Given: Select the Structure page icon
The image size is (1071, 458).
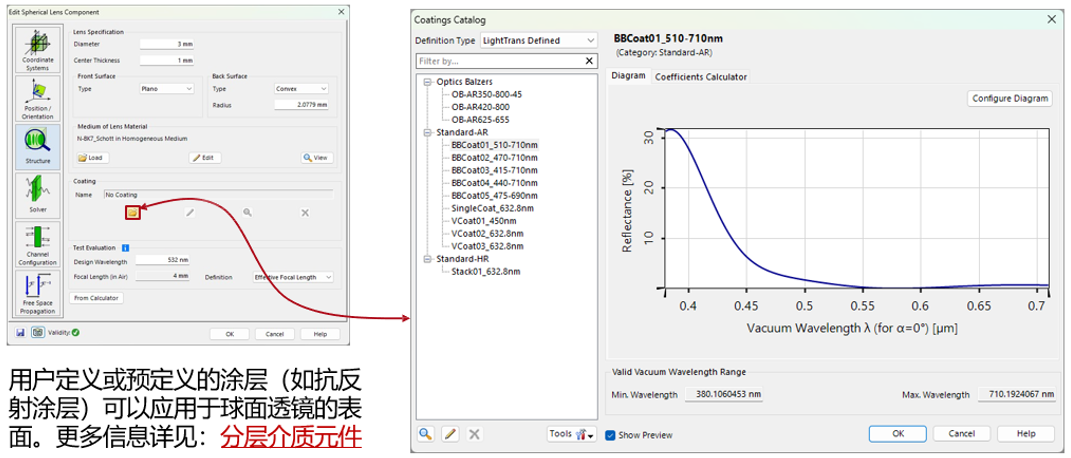Looking at the screenshot, I should point(38,146).
